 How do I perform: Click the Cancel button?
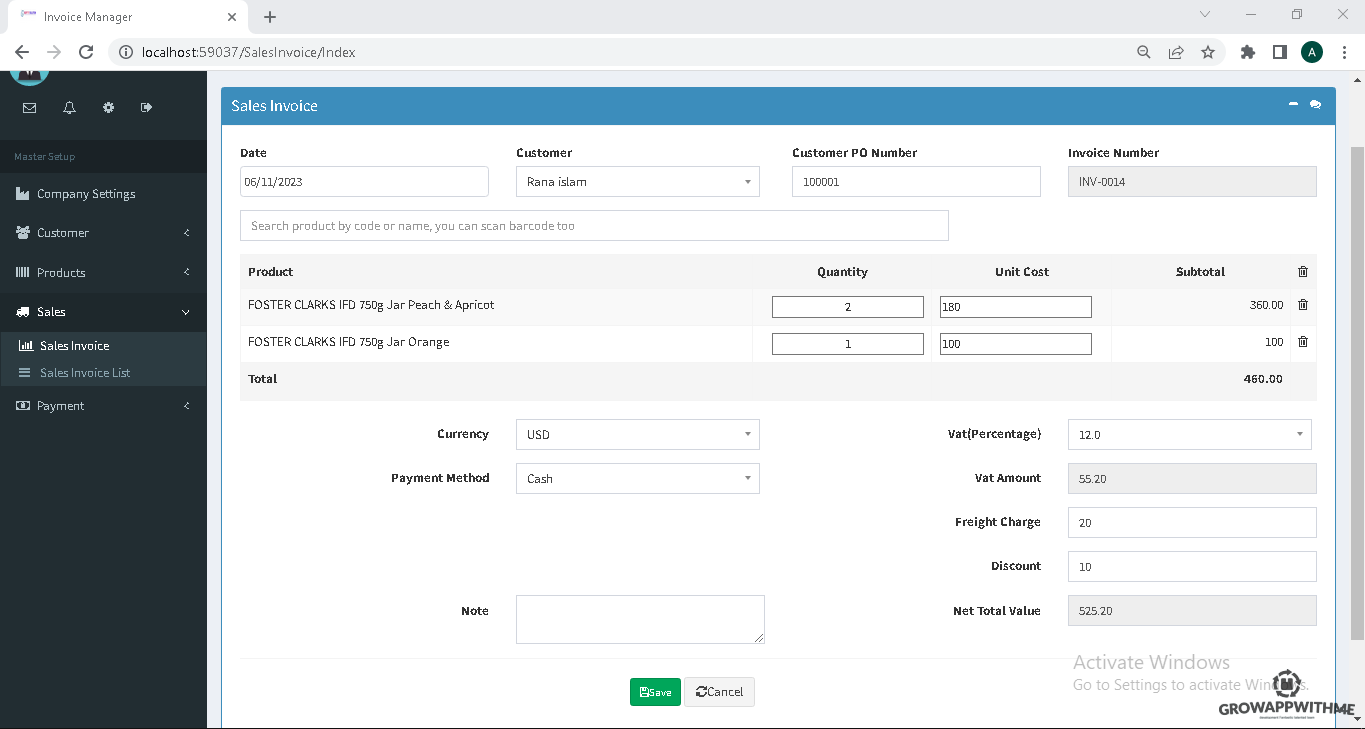point(719,691)
